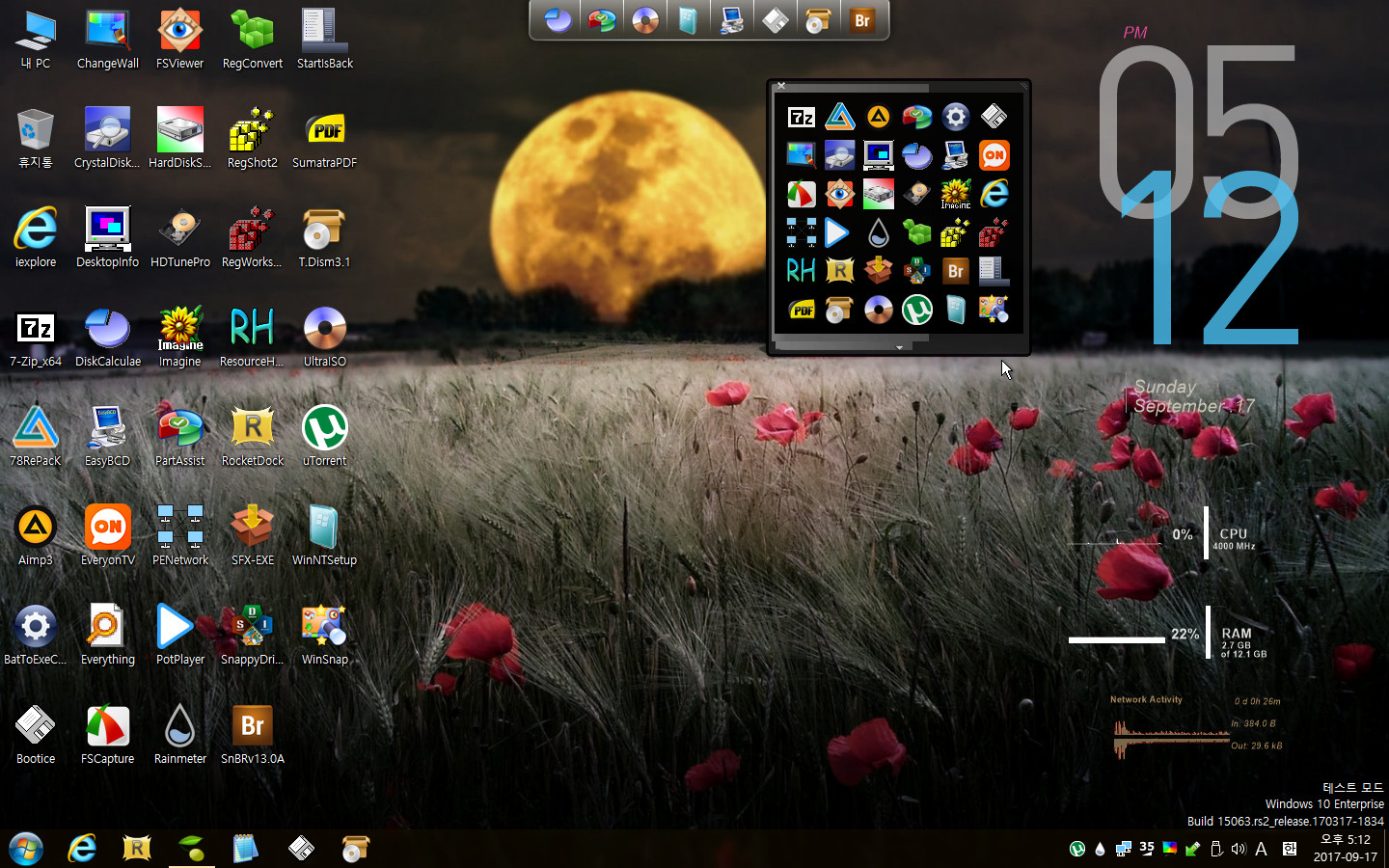Click the Rainmeter droplet in launcher panel
This screenshot has height=868, width=1389.
point(879,232)
